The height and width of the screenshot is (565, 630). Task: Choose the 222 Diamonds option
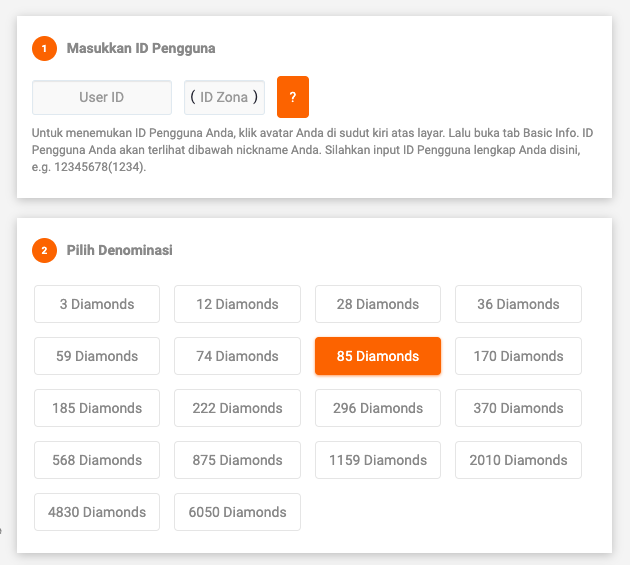point(237,408)
